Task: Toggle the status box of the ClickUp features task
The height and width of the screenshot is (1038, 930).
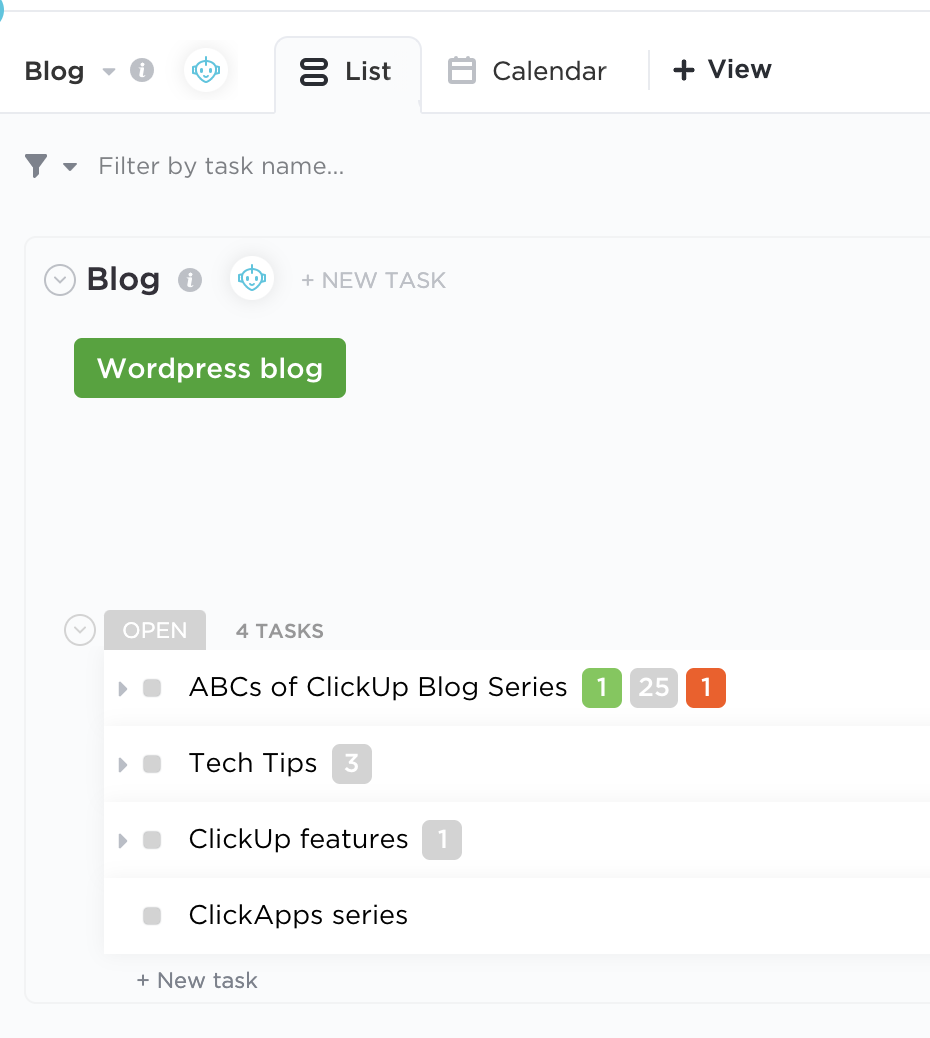Action: (152, 840)
